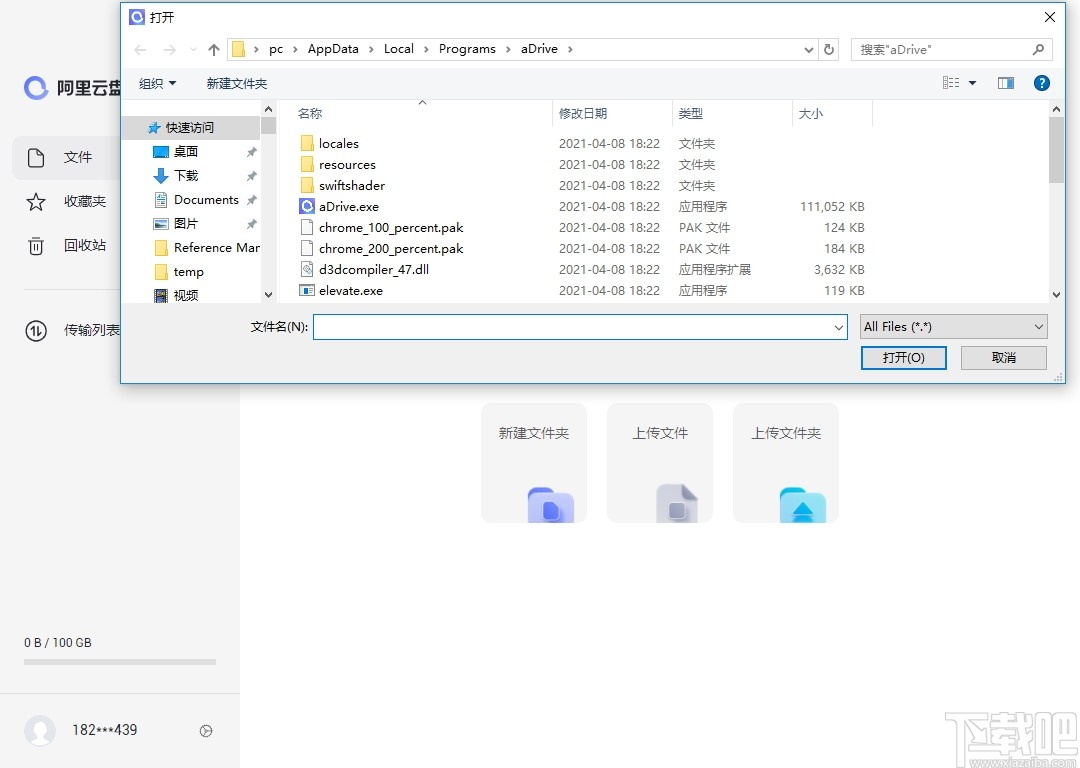Click the pc breadcrumb in the address bar
This screenshot has height=768, width=1080.
(276, 49)
